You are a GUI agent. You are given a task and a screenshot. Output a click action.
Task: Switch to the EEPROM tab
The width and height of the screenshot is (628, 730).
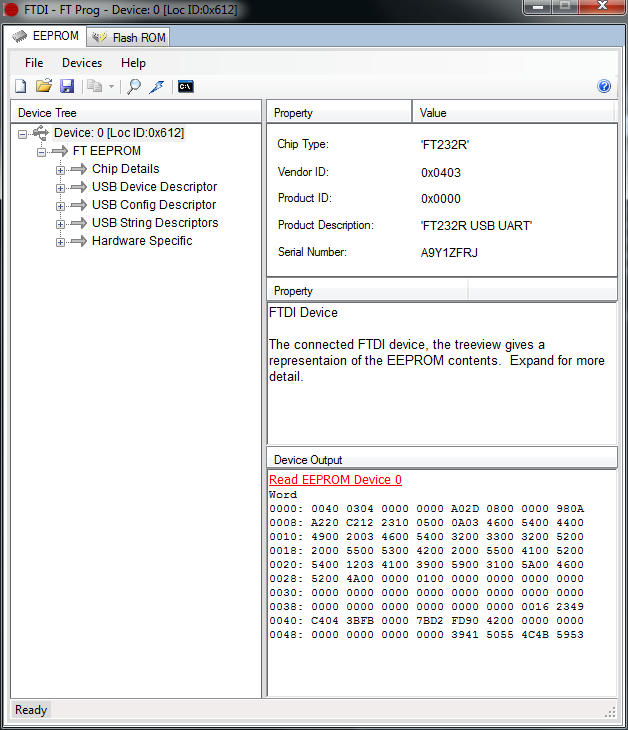[45, 36]
